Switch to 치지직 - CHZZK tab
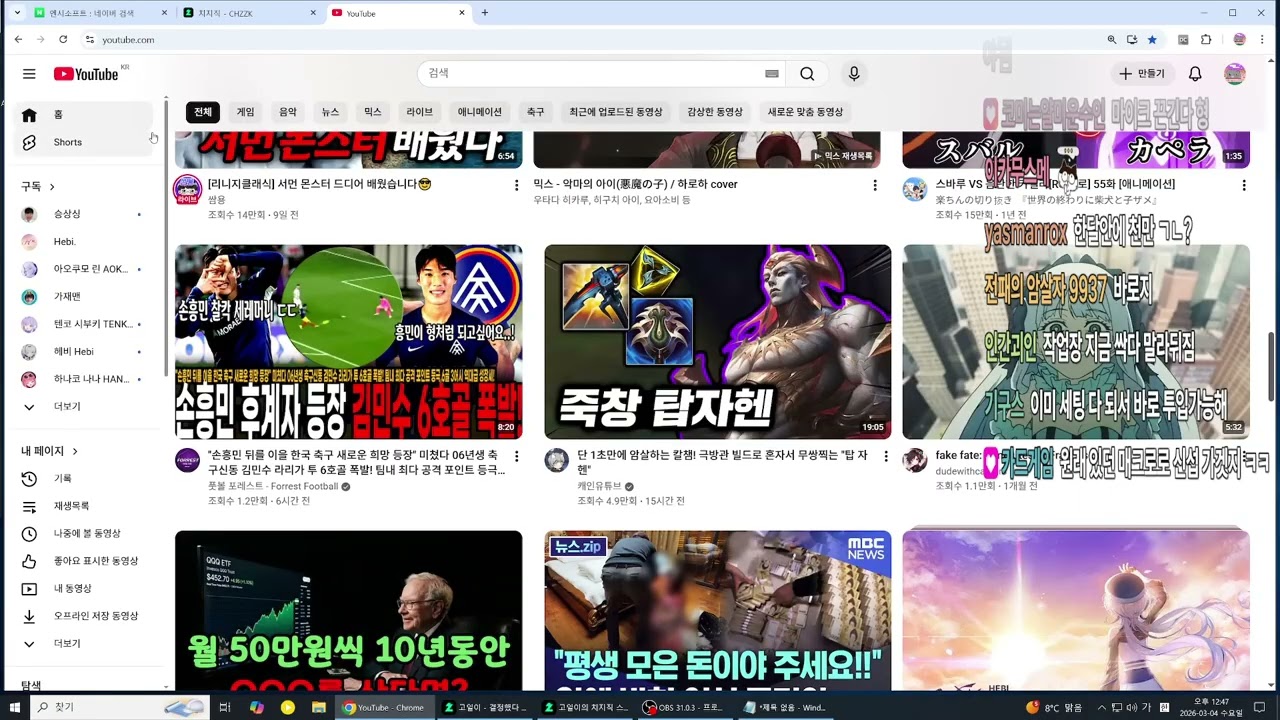This screenshot has height=720, width=1280. pyautogui.click(x=248, y=13)
